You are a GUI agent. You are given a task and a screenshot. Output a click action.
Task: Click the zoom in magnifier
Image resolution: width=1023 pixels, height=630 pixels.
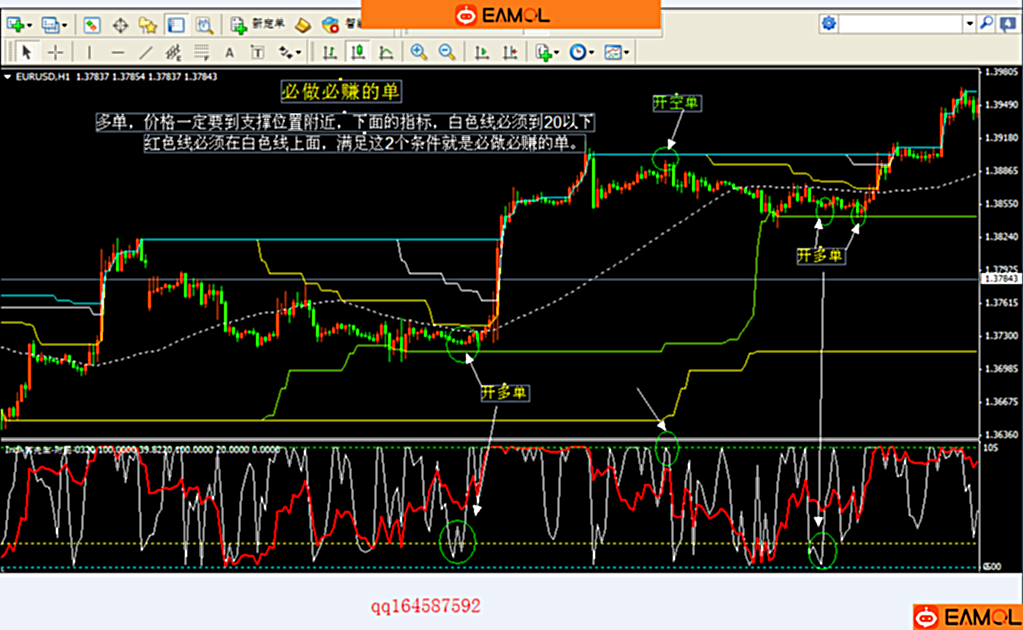(418, 53)
